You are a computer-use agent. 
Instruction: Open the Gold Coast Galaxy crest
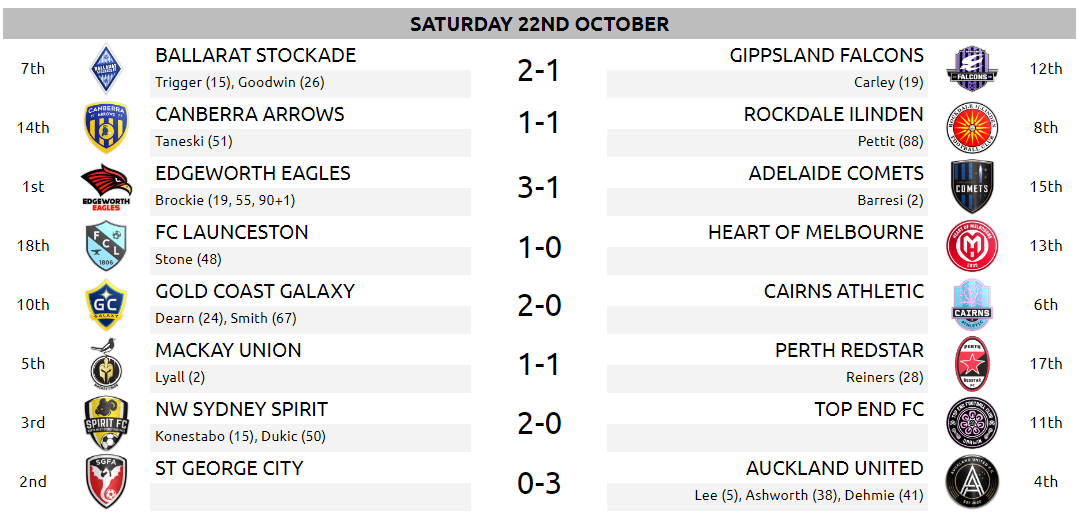pos(106,305)
